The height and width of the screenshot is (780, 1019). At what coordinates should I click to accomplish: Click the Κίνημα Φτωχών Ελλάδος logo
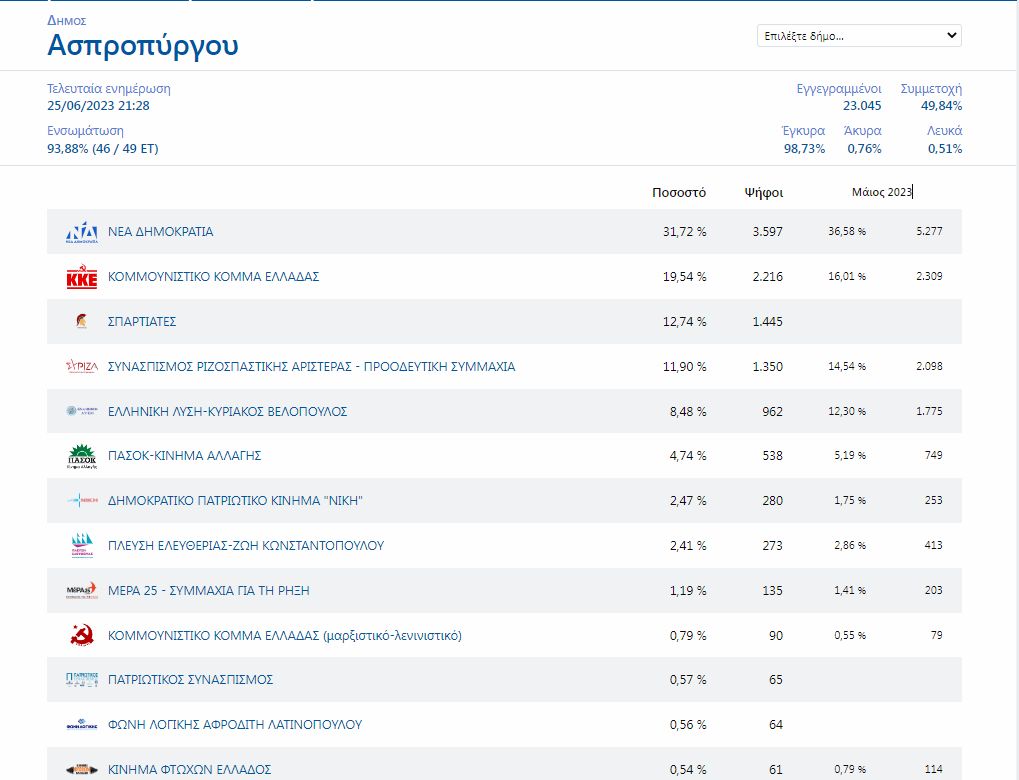coord(82,770)
